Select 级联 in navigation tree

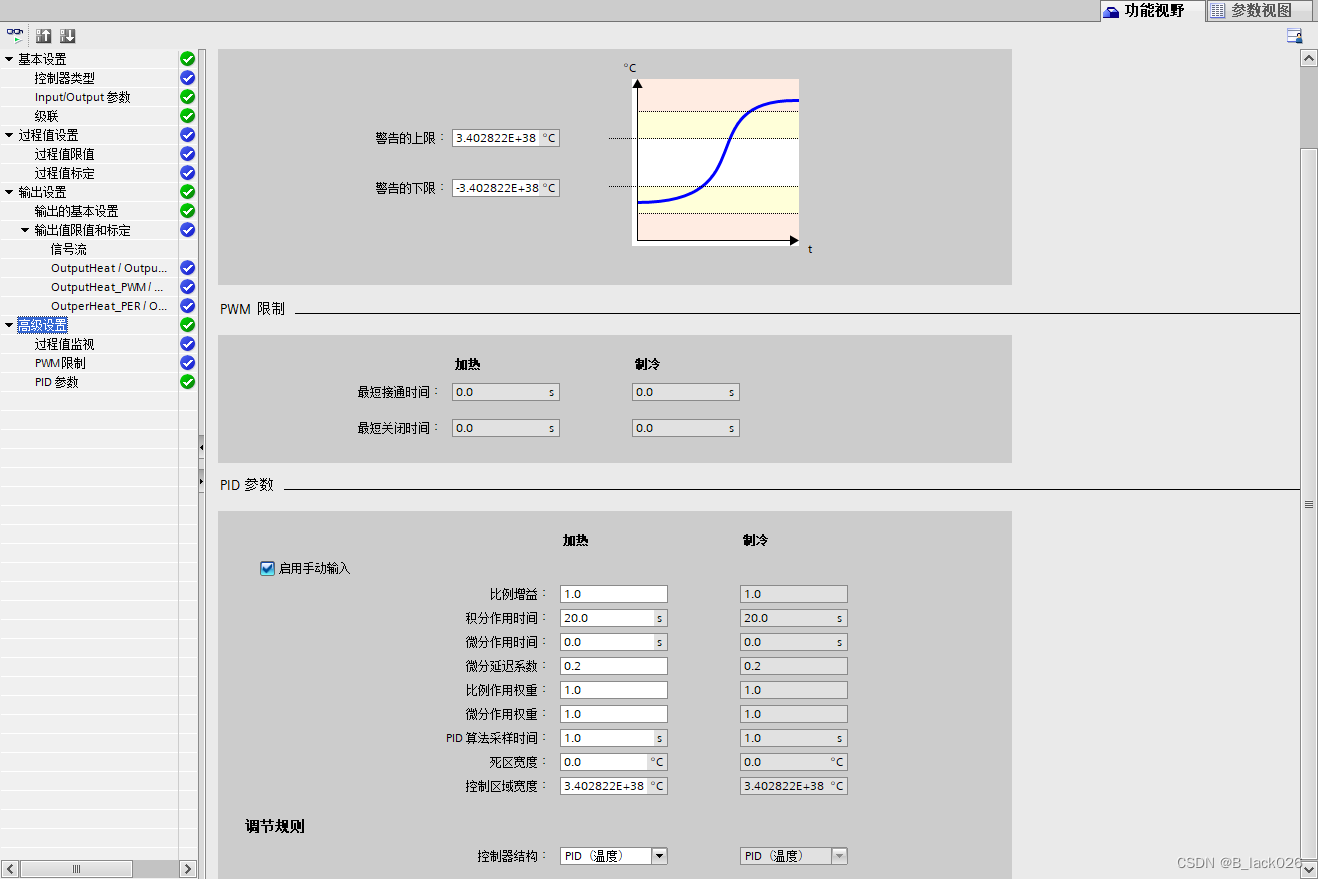[46, 116]
